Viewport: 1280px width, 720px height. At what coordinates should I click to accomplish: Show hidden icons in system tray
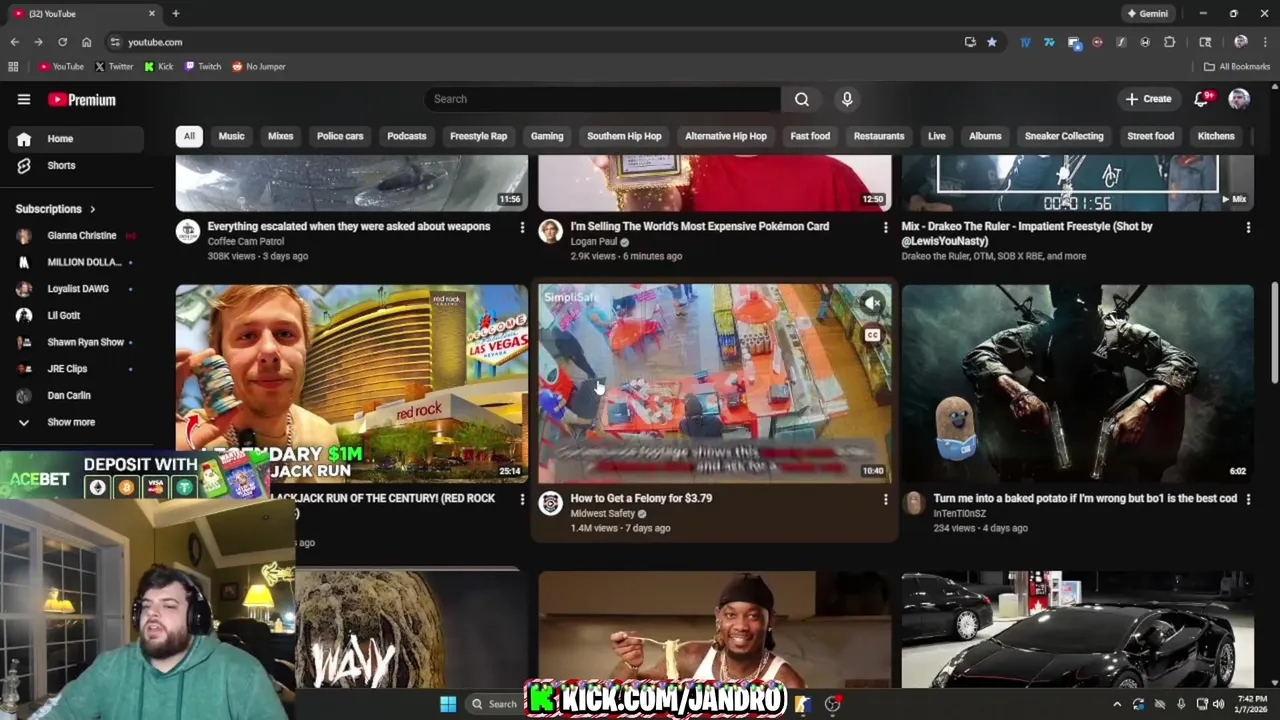(x=1117, y=704)
